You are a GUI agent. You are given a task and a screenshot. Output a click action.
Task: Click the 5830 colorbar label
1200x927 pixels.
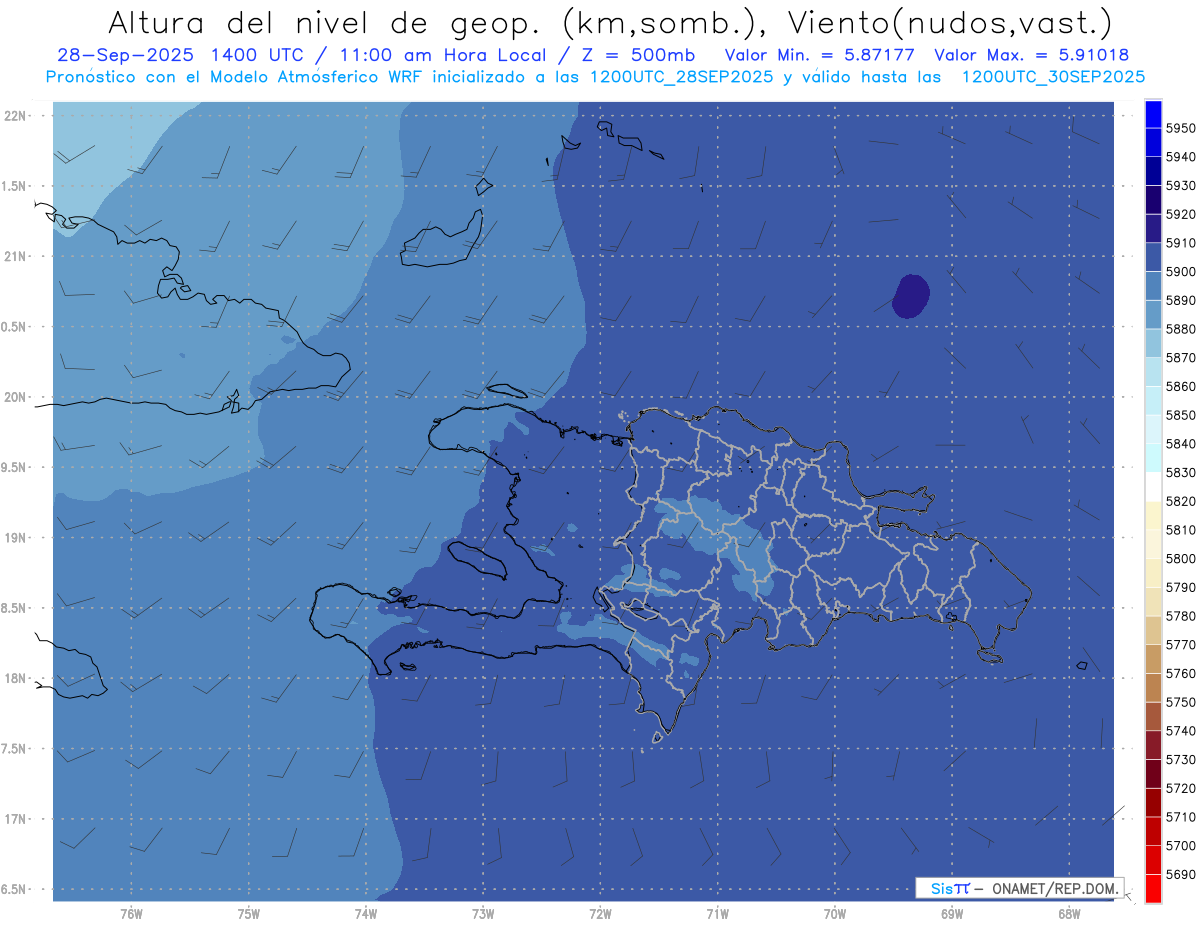[x=1180, y=472]
